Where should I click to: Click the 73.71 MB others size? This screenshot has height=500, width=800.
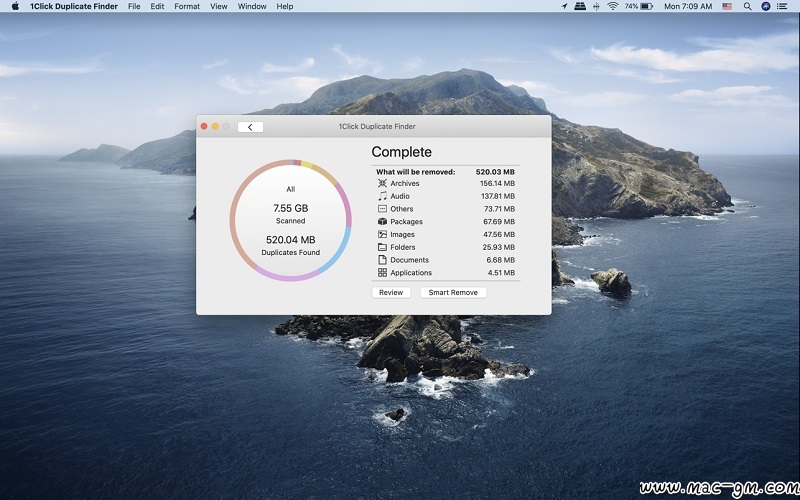[499, 209]
